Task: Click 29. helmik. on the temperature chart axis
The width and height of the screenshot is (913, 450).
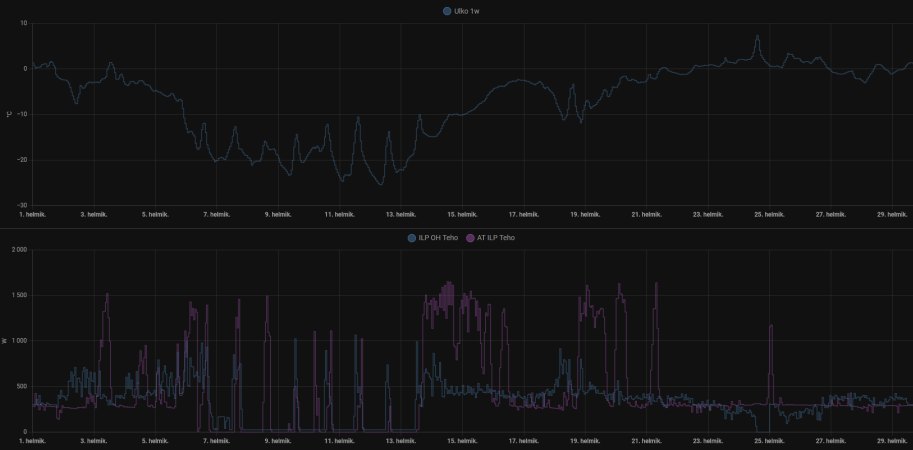Action: pos(894,214)
